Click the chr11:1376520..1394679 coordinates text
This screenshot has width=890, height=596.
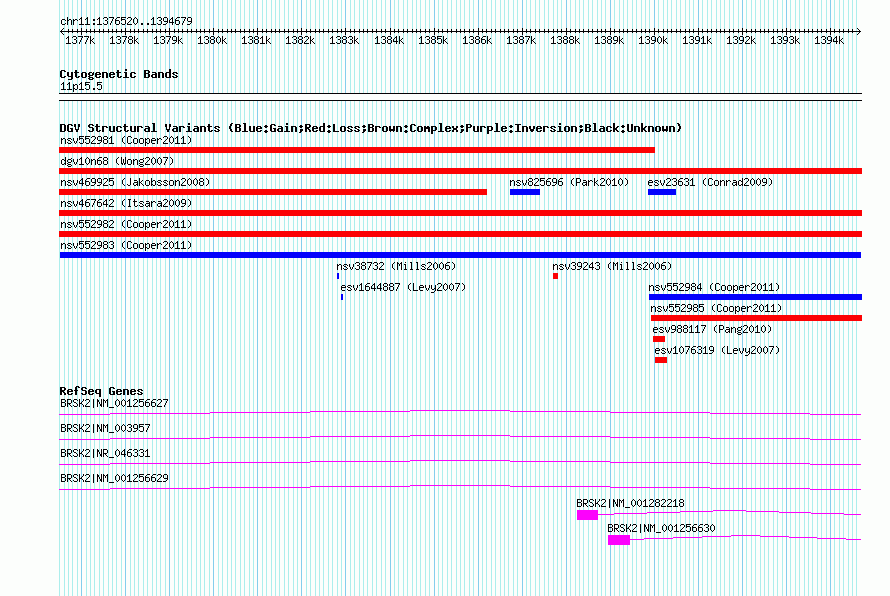[x=126, y=21]
